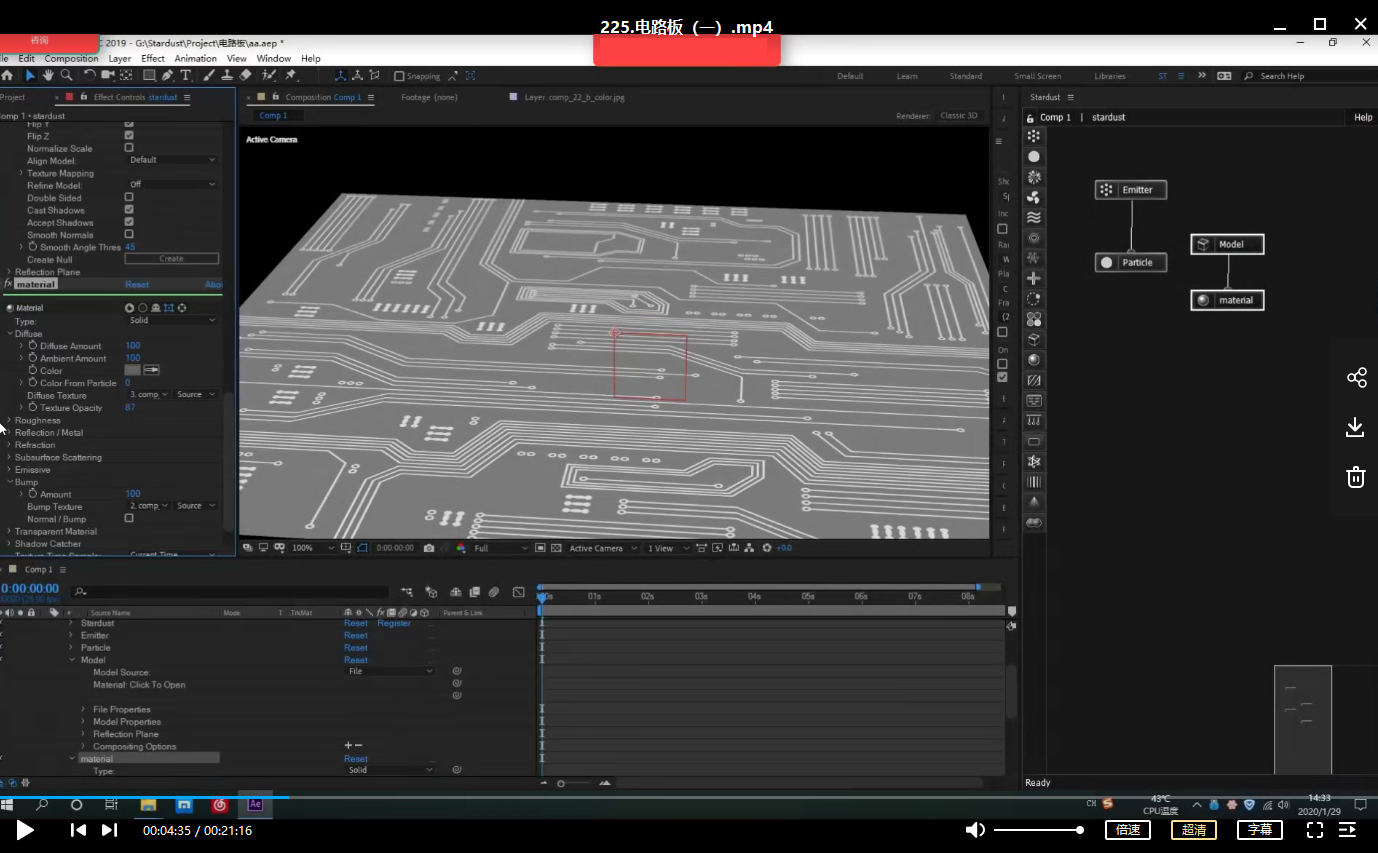The height and width of the screenshot is (853, 1378).
Task: Enable the Double Sided checkbox
Action: (x=129, y=198)
